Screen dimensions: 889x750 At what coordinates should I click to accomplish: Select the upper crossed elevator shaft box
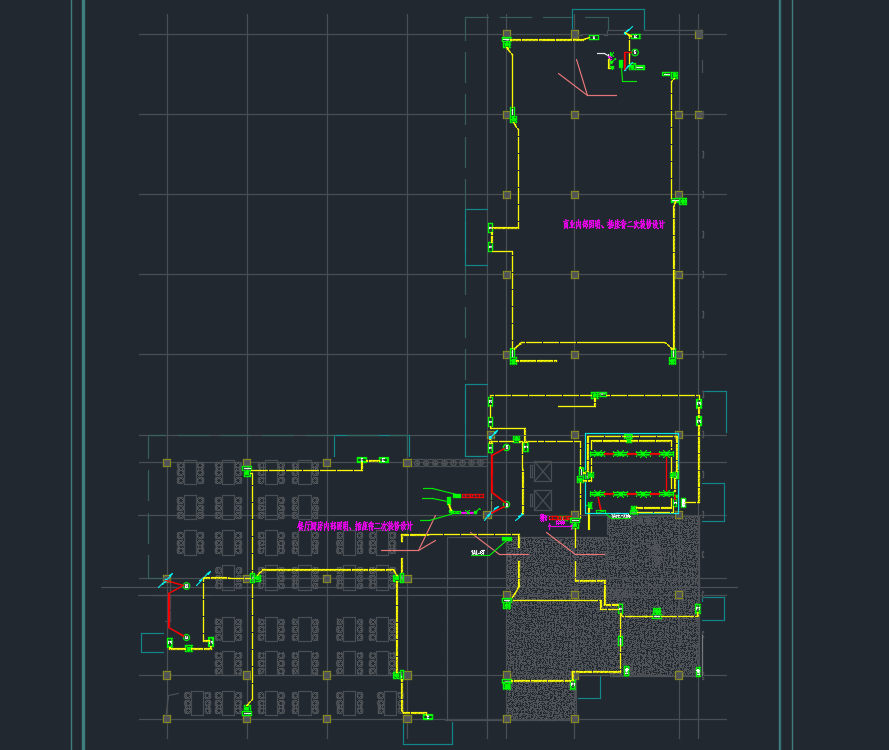[543, 472]
